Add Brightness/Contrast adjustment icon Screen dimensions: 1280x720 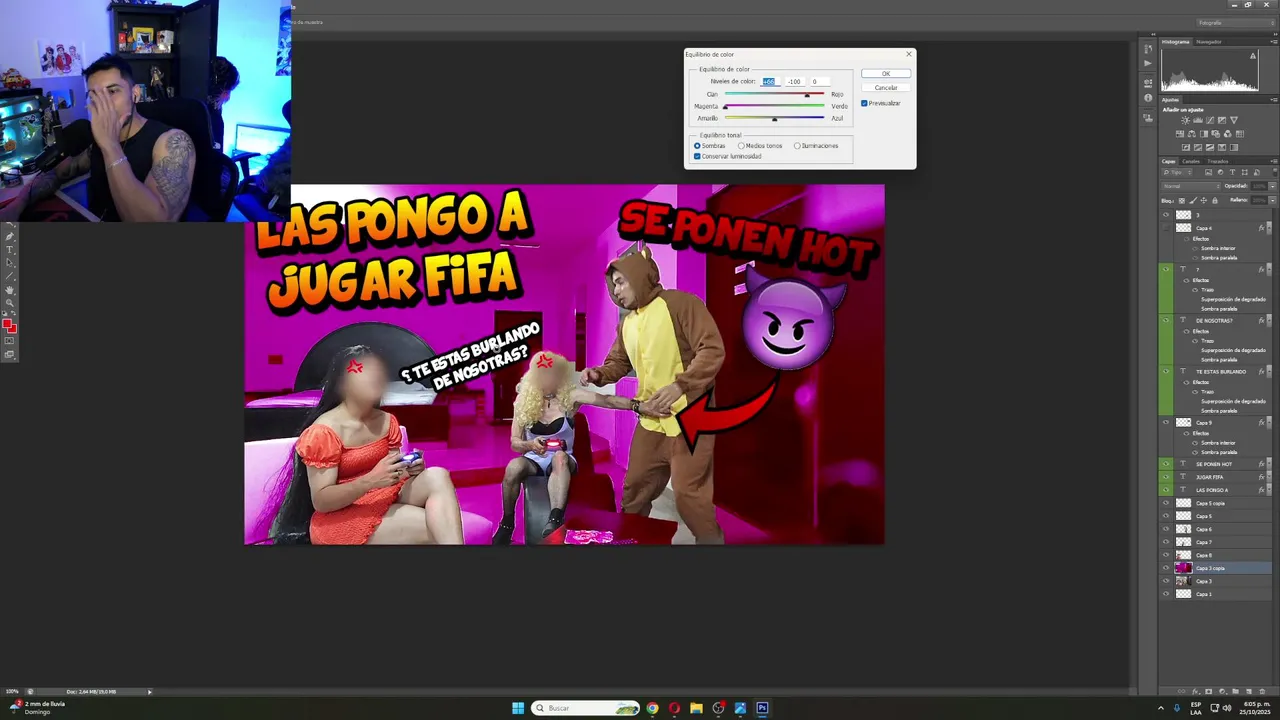[1185, 120]
